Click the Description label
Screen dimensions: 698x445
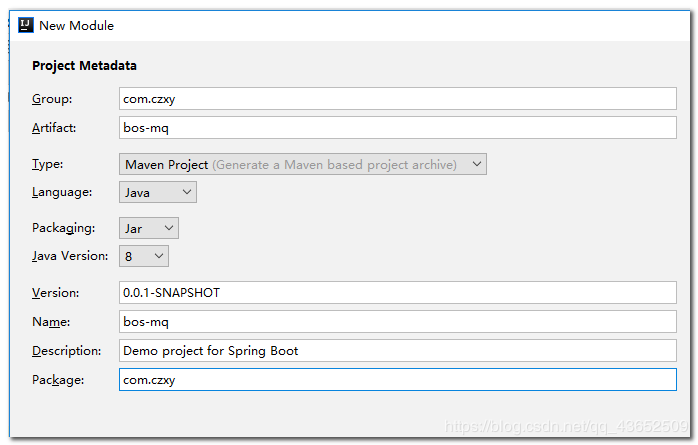[67, 351]
